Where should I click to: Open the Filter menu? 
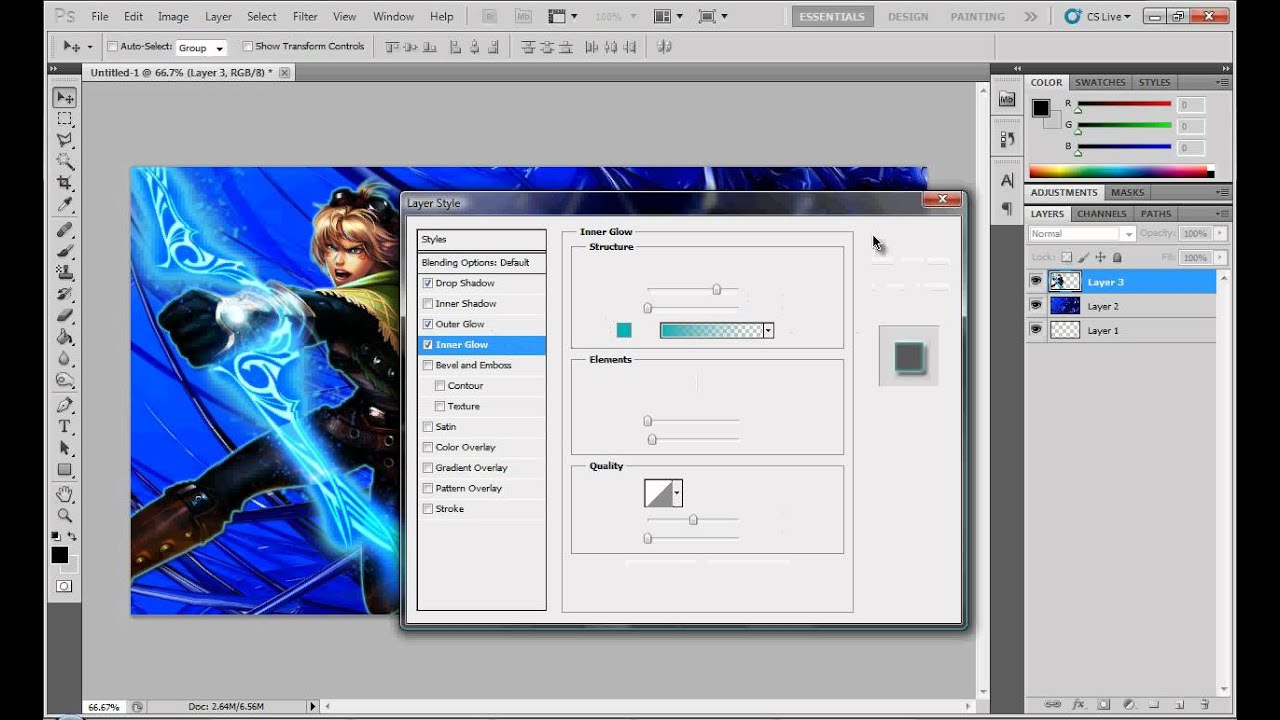click(304, 17)
